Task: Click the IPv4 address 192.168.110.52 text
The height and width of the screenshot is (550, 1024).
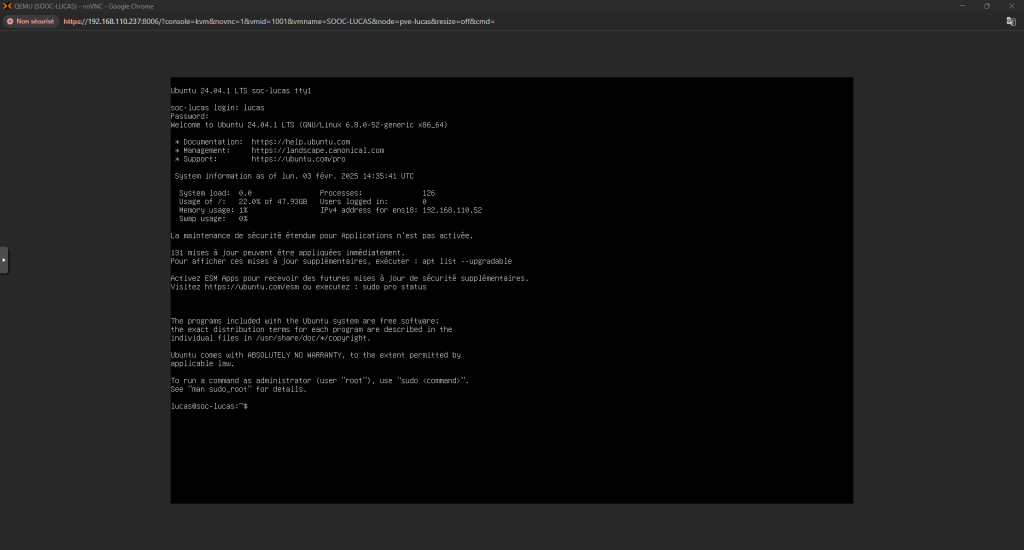Action: click(452, 210)
